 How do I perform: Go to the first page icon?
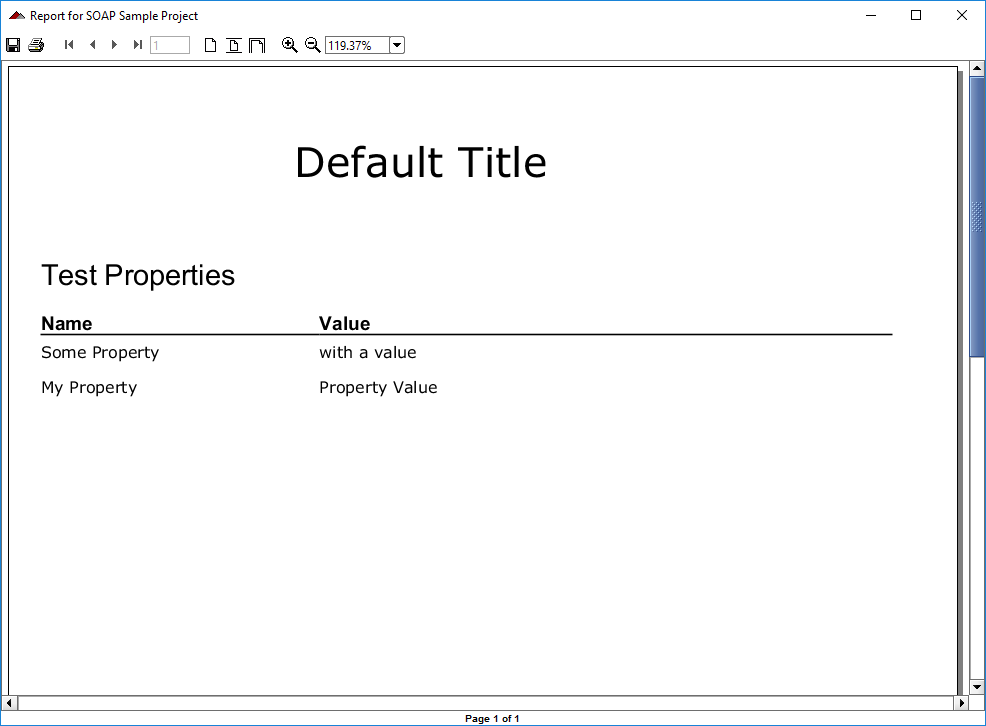(x=69, y=44)
